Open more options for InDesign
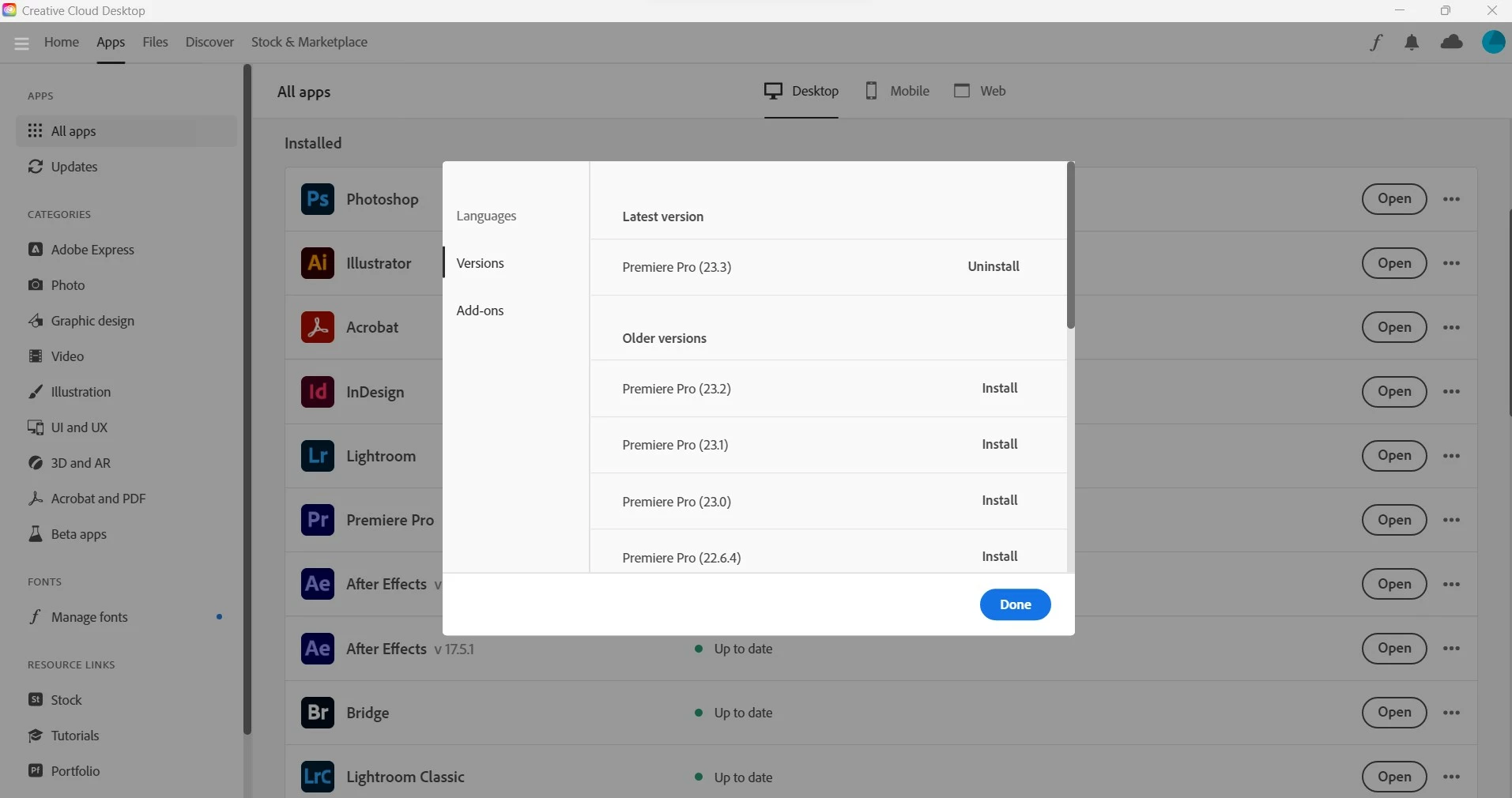1512x798 pixels. pyautogui.click(x=1451, y=392)
